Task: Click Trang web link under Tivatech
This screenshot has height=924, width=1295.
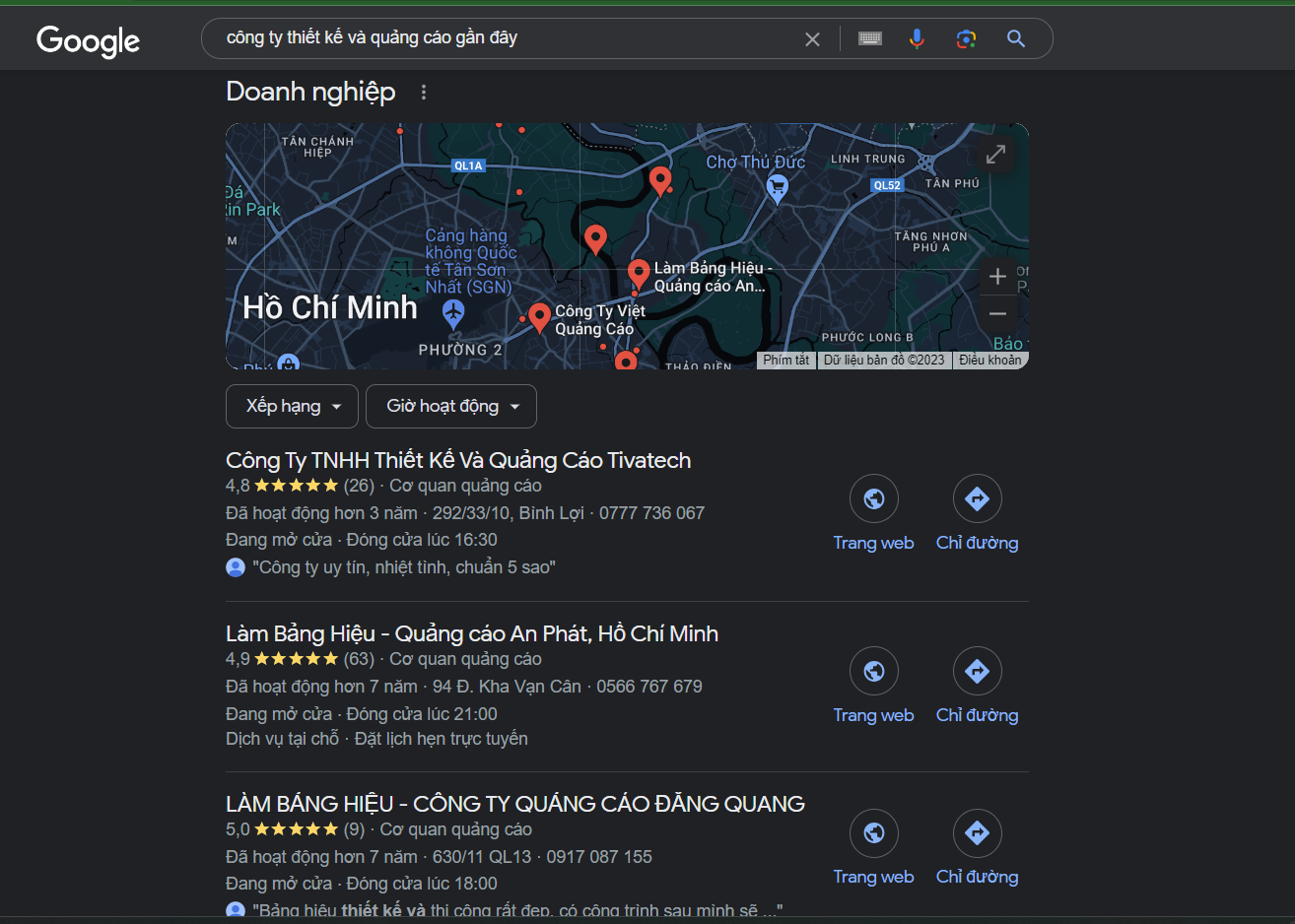Action: point(874,543)
